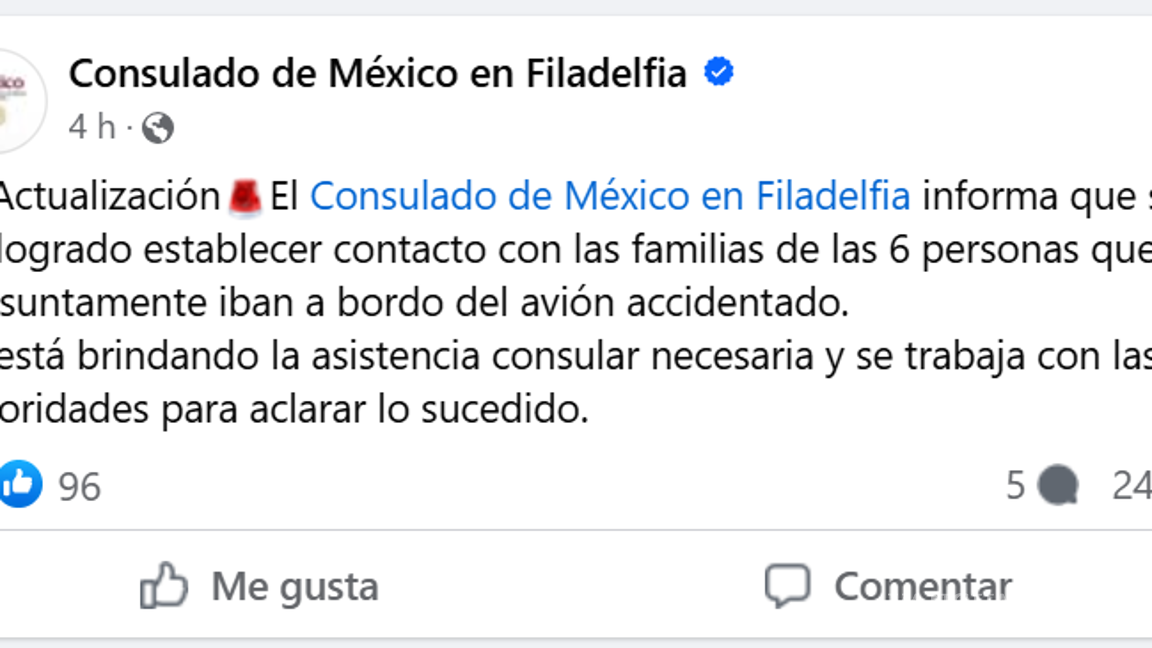Image resolution: width=1152 pixels, height=648 pixels.
Task: Click the blue thumbs-up reaction icon
Action: coord(22,484)
